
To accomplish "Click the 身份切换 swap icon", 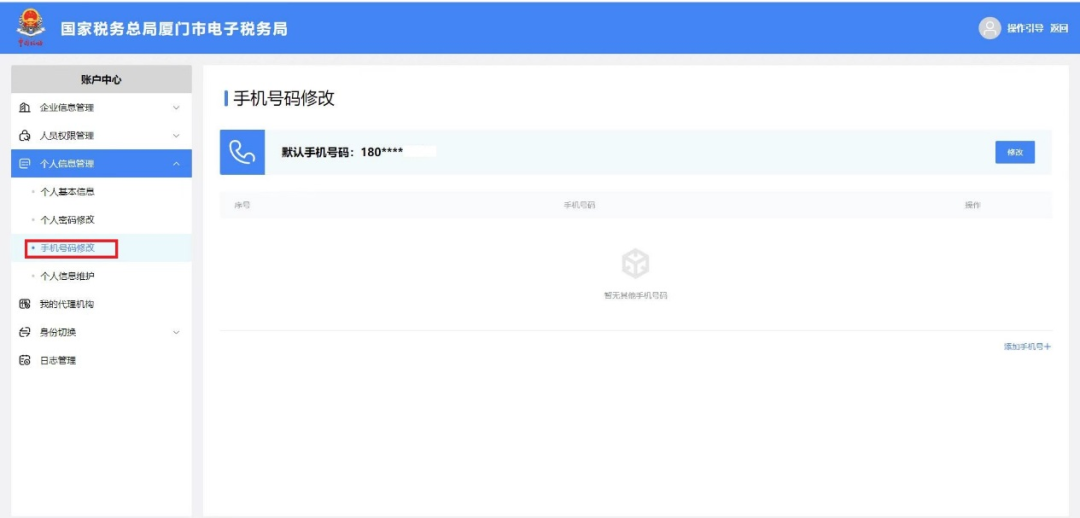I will click(25, 333).
